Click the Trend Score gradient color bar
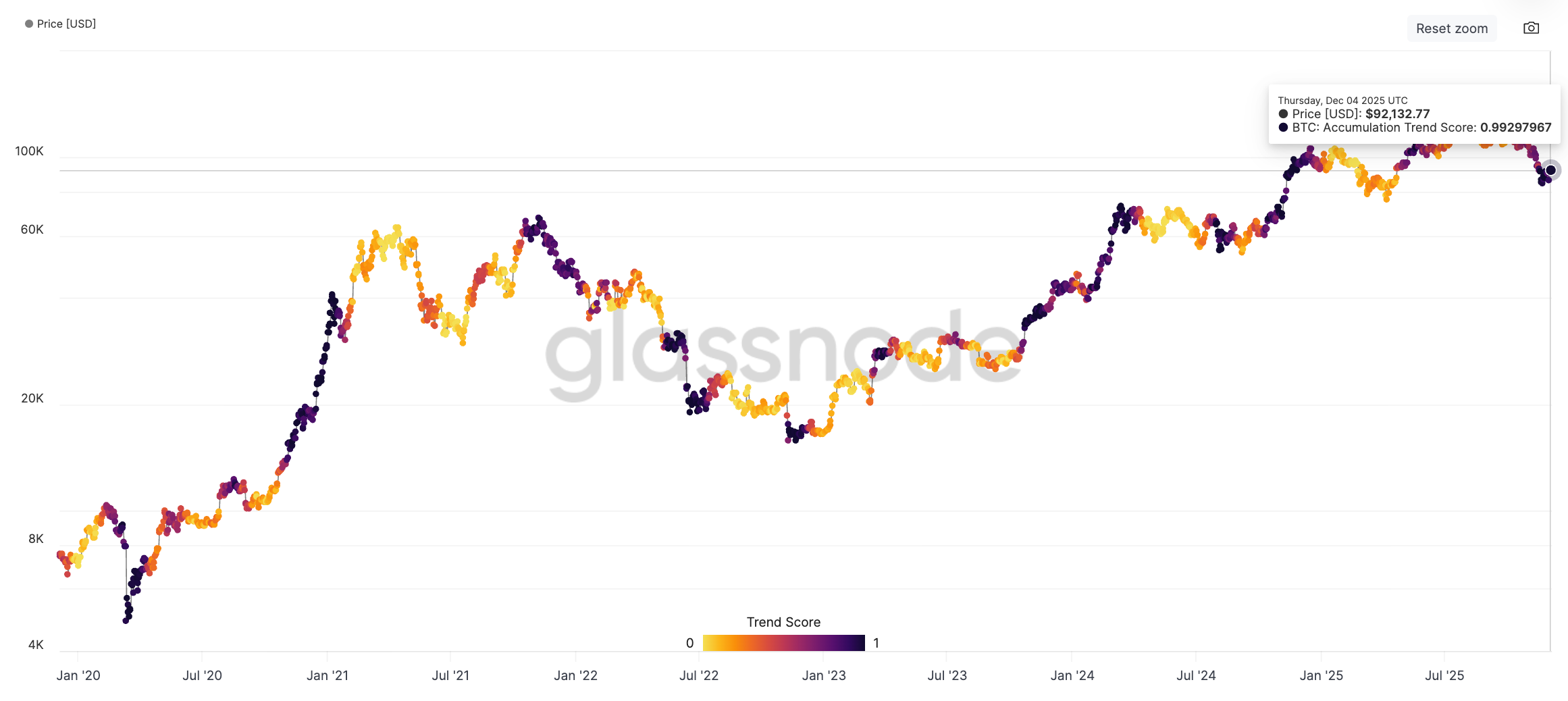 [x=783, y=642]
